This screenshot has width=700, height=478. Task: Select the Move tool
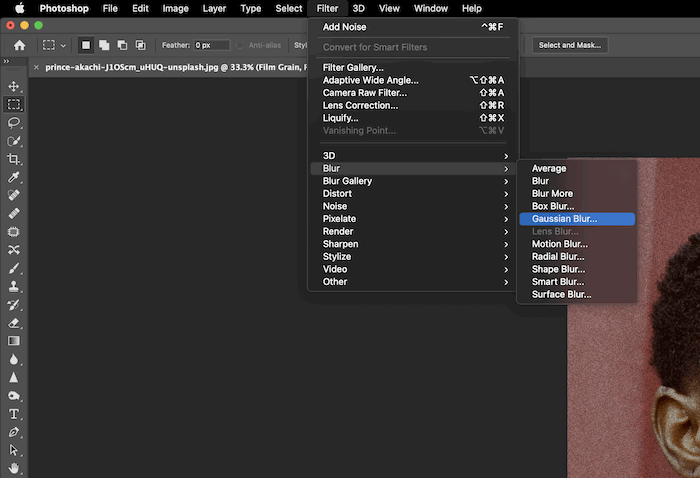pyautogui.click(x=14, y=86)
